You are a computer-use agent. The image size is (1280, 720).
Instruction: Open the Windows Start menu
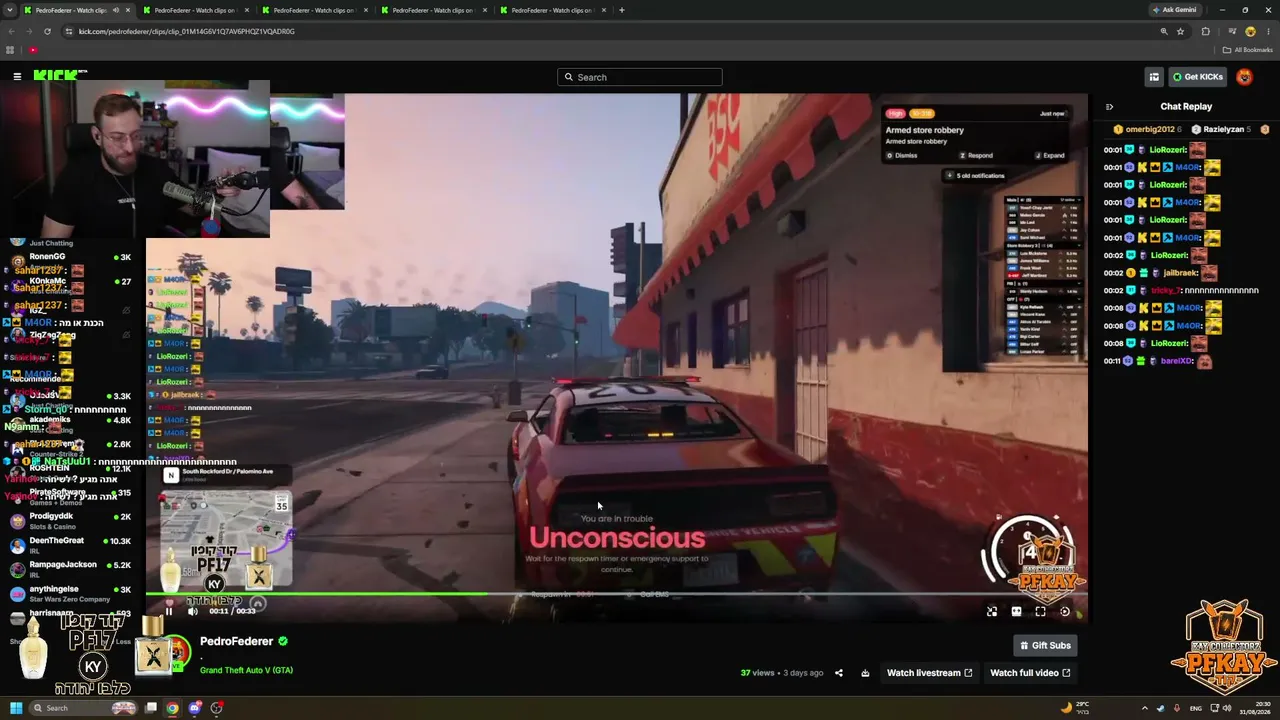click(16, 708)
